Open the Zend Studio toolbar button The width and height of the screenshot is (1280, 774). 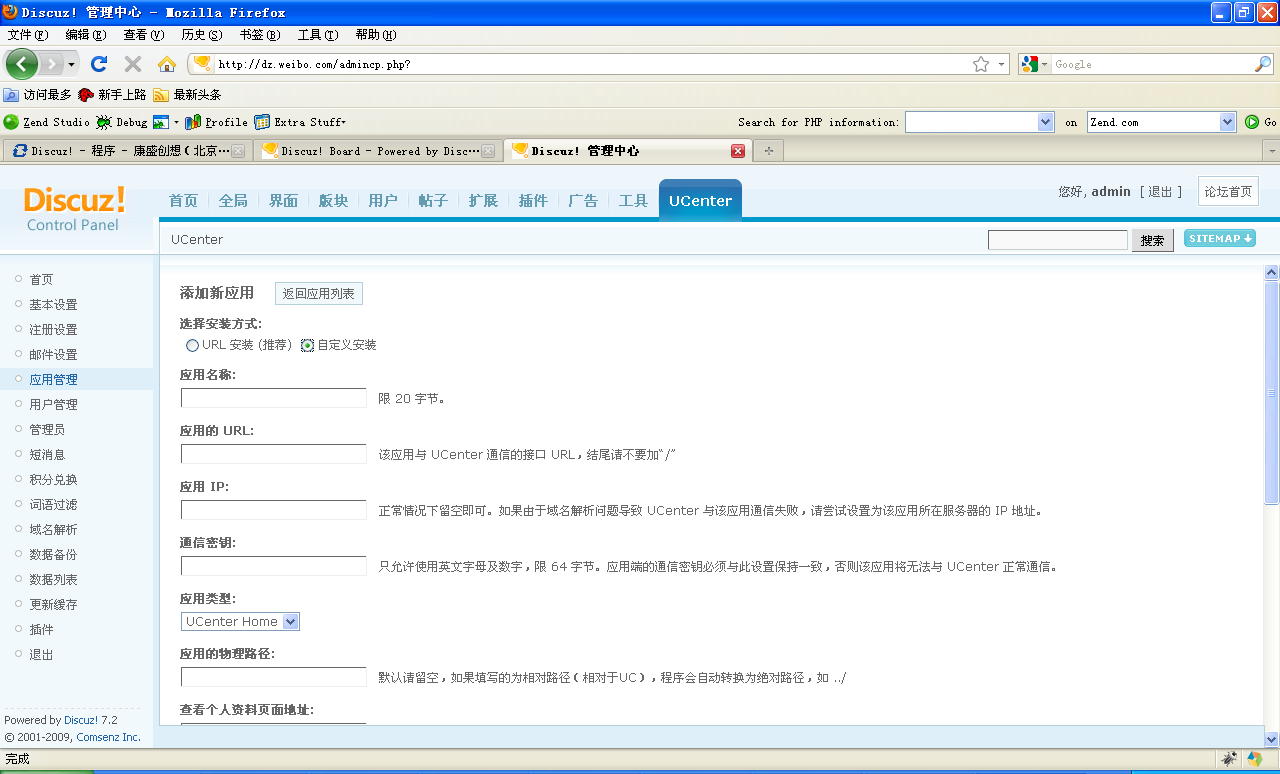[46, 122]
